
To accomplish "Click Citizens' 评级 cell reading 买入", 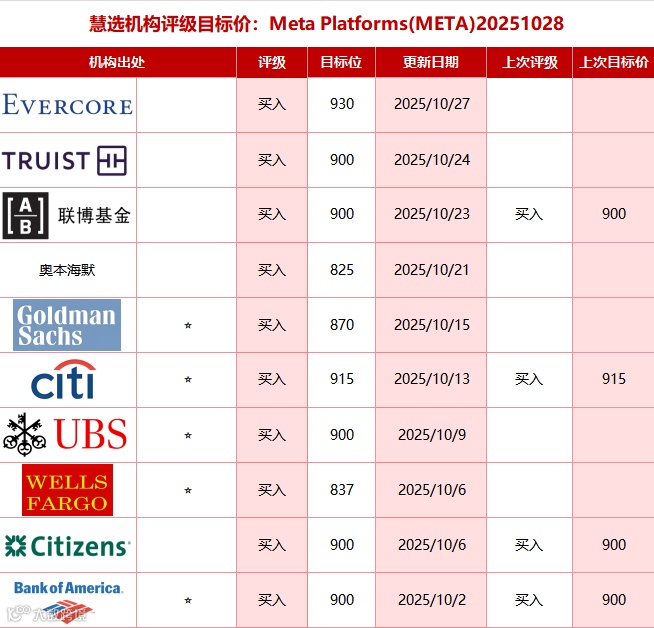I will point(272,545).
